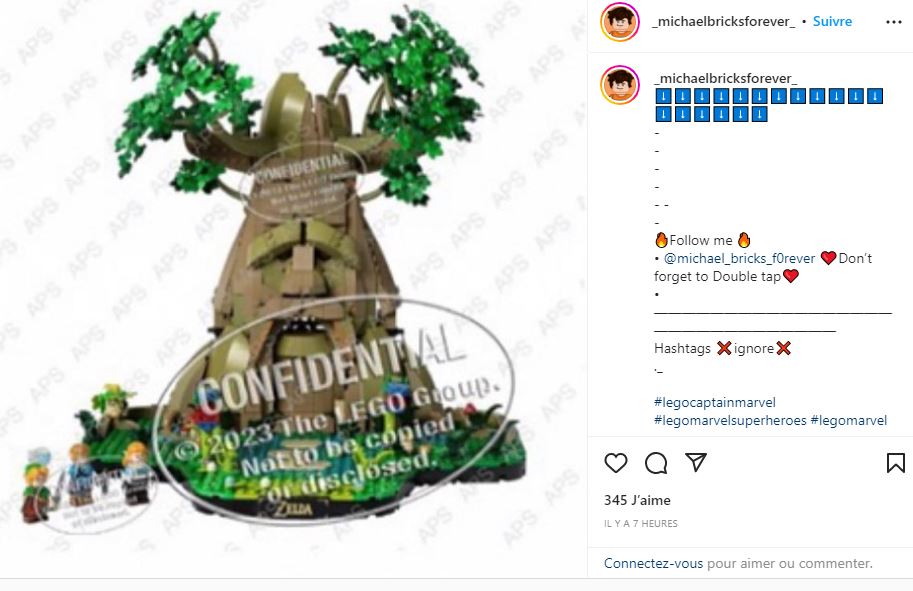Image resolution: width=913 pixels, height=591 pixels.
Task: Open the #legomarvel hashtag
Action: coord(848,420)
